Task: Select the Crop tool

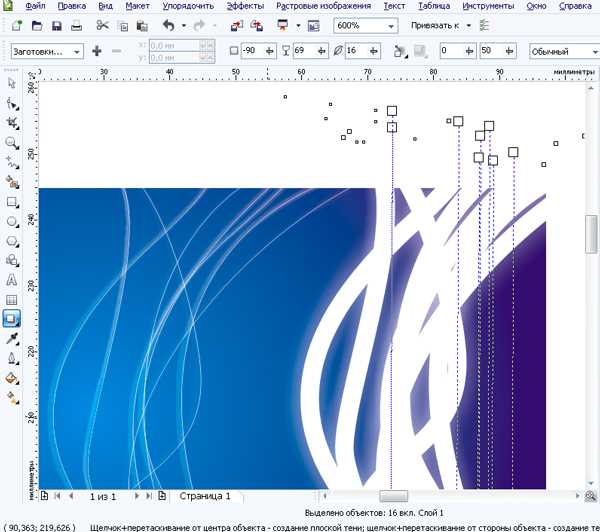Action: 12,123
